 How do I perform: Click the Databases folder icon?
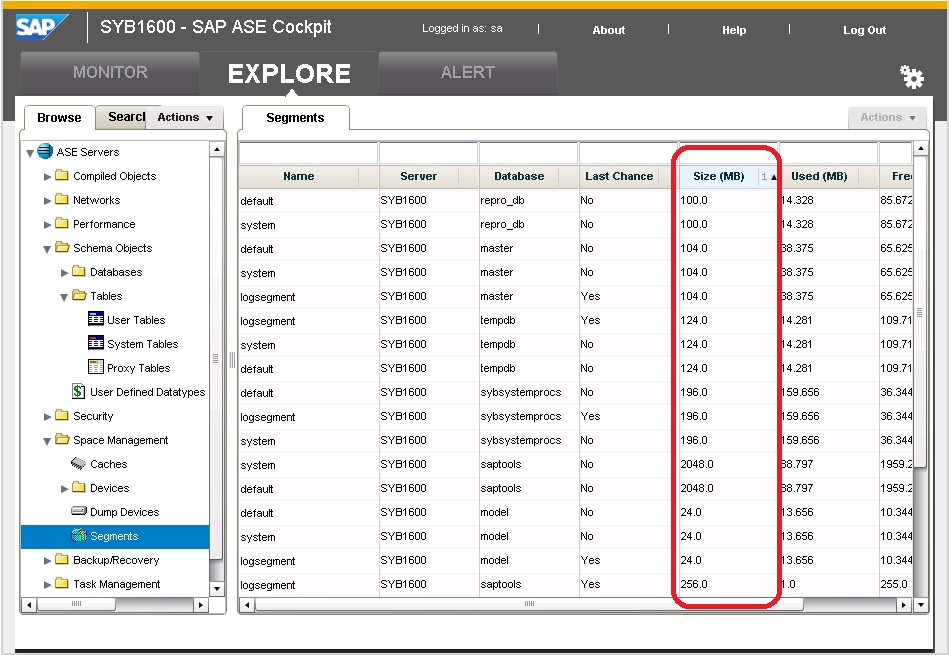79,271
